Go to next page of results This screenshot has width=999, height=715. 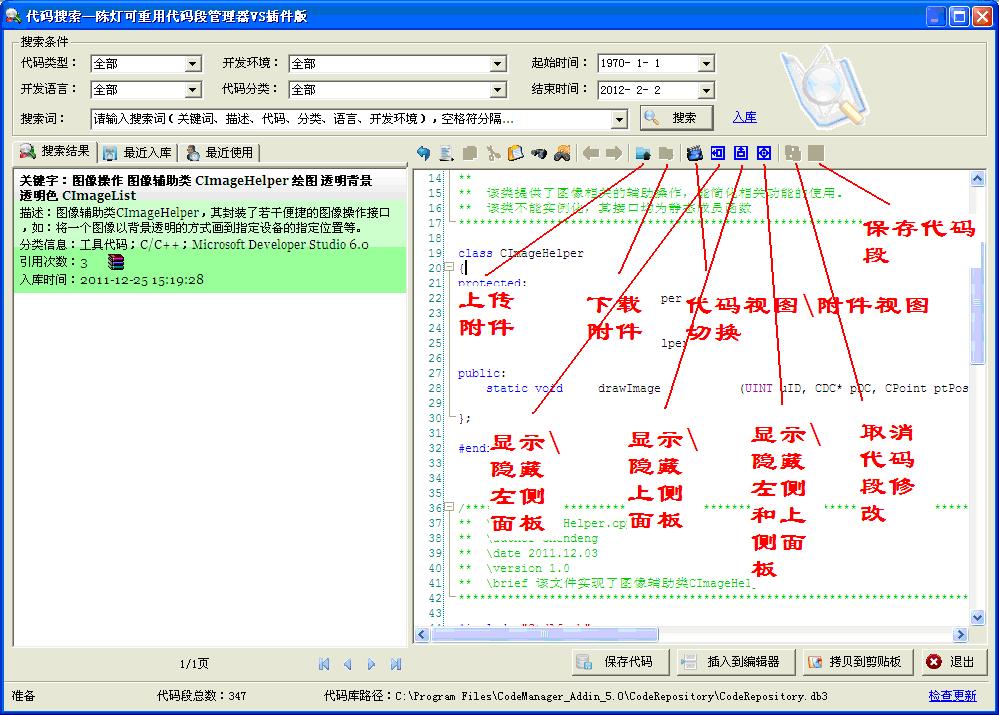tap(371, 664)
